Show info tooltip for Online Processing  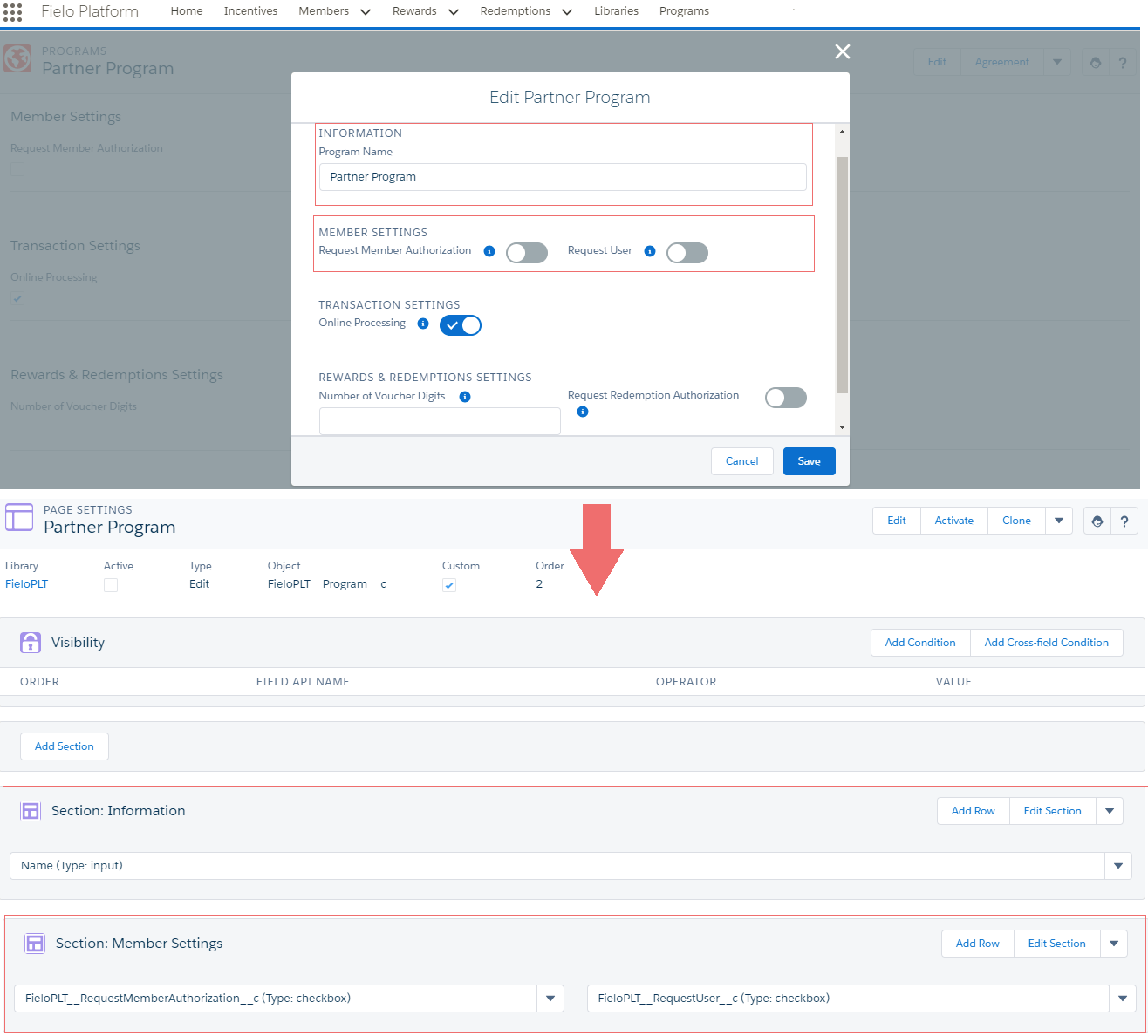click(423, 324)
